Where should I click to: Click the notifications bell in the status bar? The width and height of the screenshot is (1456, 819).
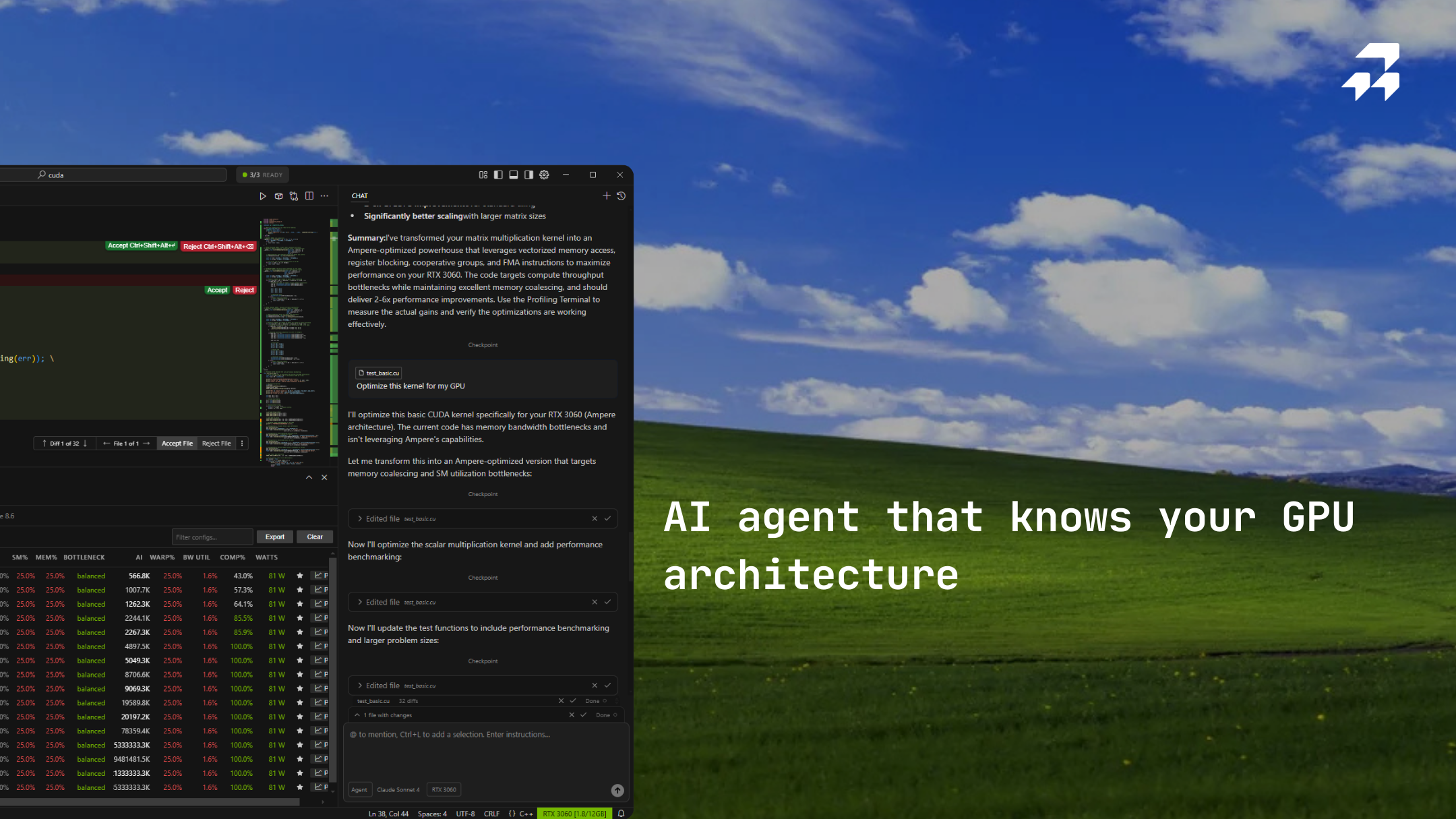tap(621, 814)
